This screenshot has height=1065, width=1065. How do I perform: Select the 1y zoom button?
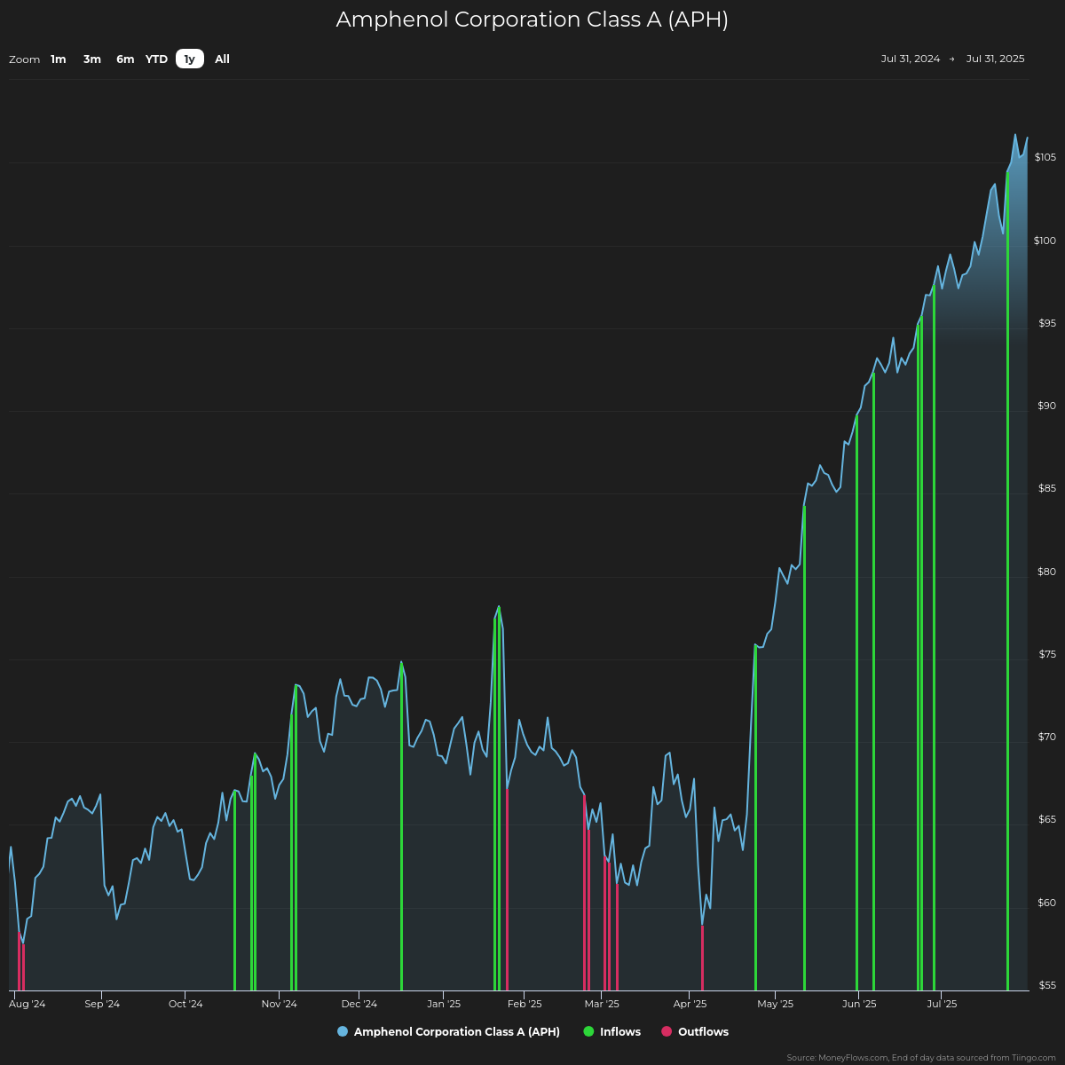point(189,59)
